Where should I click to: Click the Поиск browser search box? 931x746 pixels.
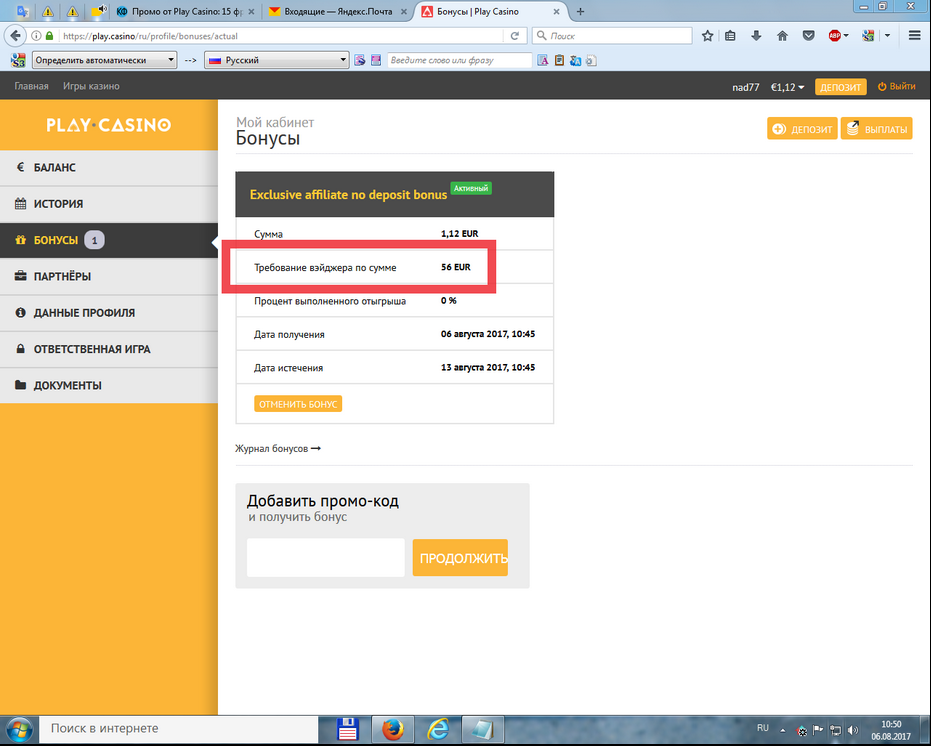click(612, 36)
